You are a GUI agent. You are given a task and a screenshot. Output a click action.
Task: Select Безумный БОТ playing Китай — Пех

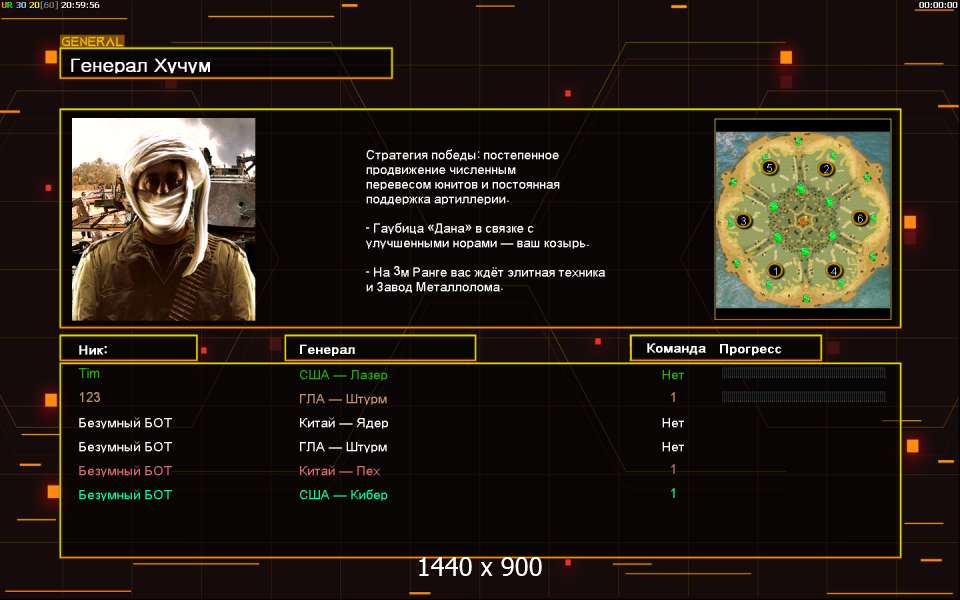pyautogui.click(x=125, y=471)
